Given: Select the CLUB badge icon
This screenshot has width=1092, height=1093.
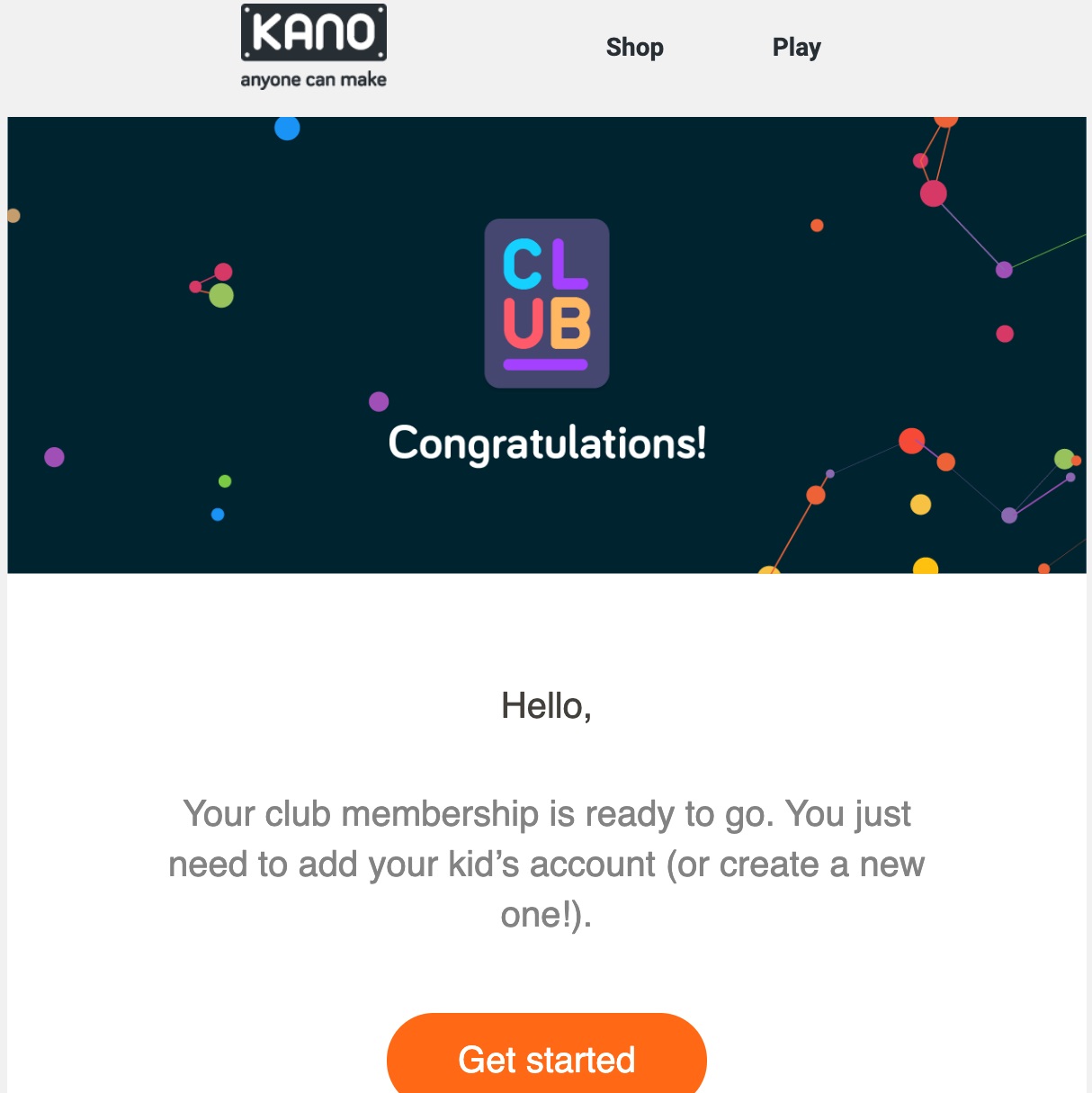Looking at the screenshot, I should (546, 304).
